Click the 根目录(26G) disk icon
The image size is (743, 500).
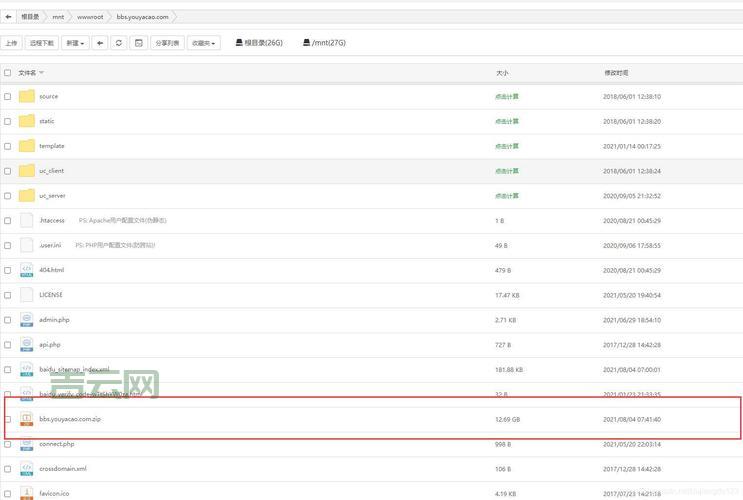pyautogui.click(x=239, y=43)
